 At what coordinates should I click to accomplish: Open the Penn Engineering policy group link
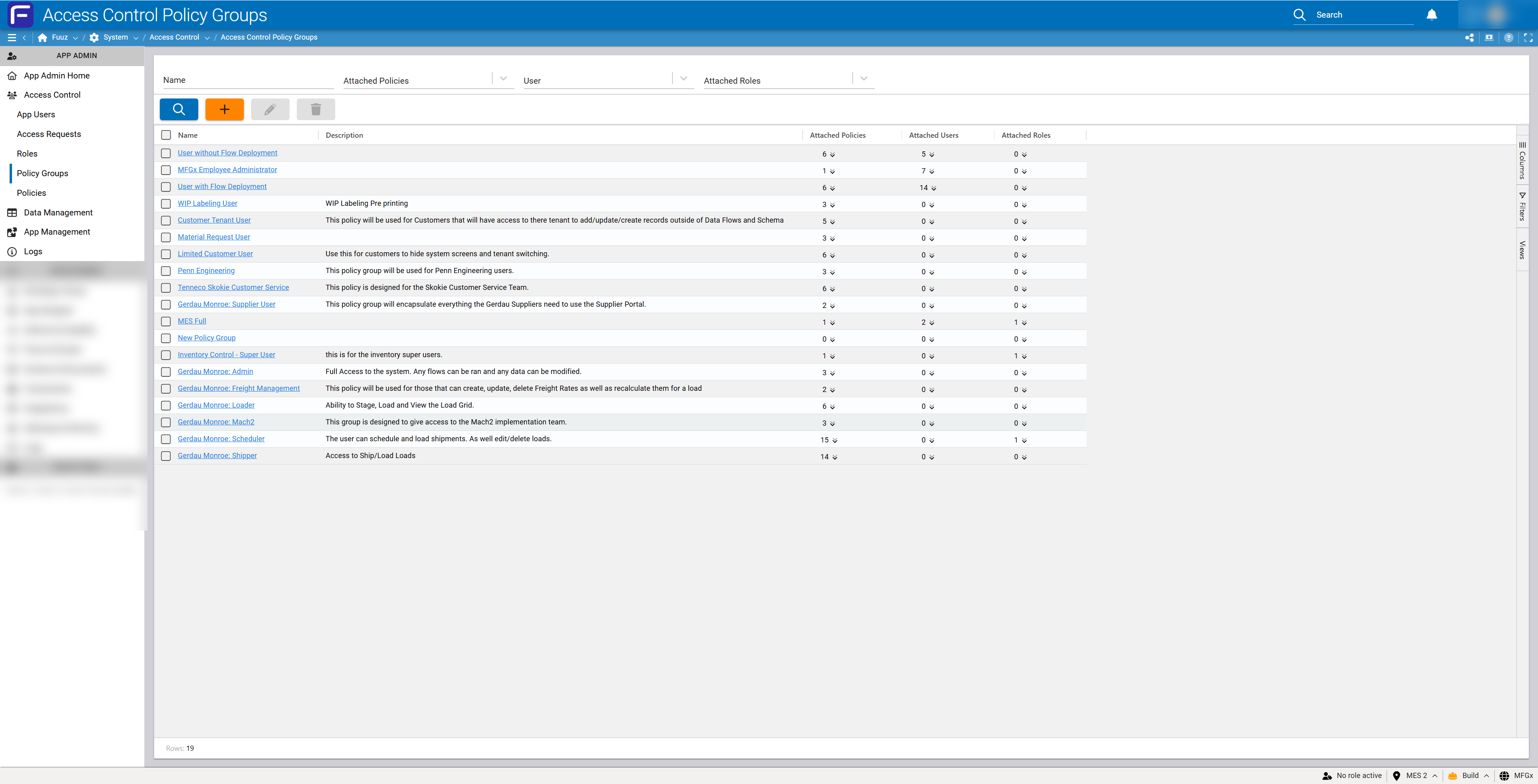pyautogui.click(x=206, y=271)
